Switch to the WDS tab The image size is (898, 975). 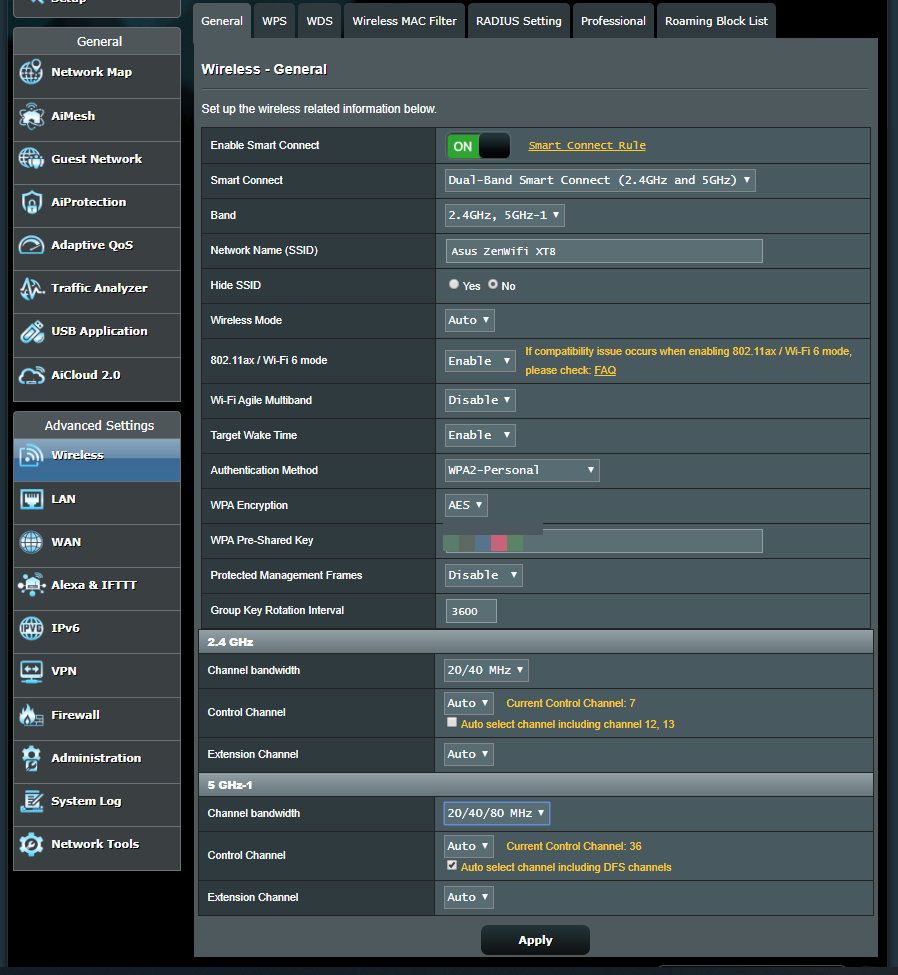click(x=320, y=21)
